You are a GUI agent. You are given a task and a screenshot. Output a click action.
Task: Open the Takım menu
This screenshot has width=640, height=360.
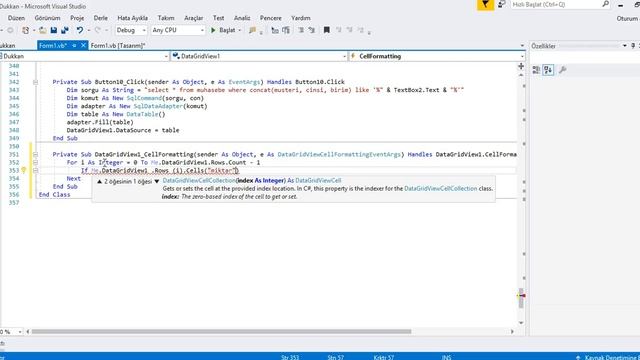[x=166, y=18]
